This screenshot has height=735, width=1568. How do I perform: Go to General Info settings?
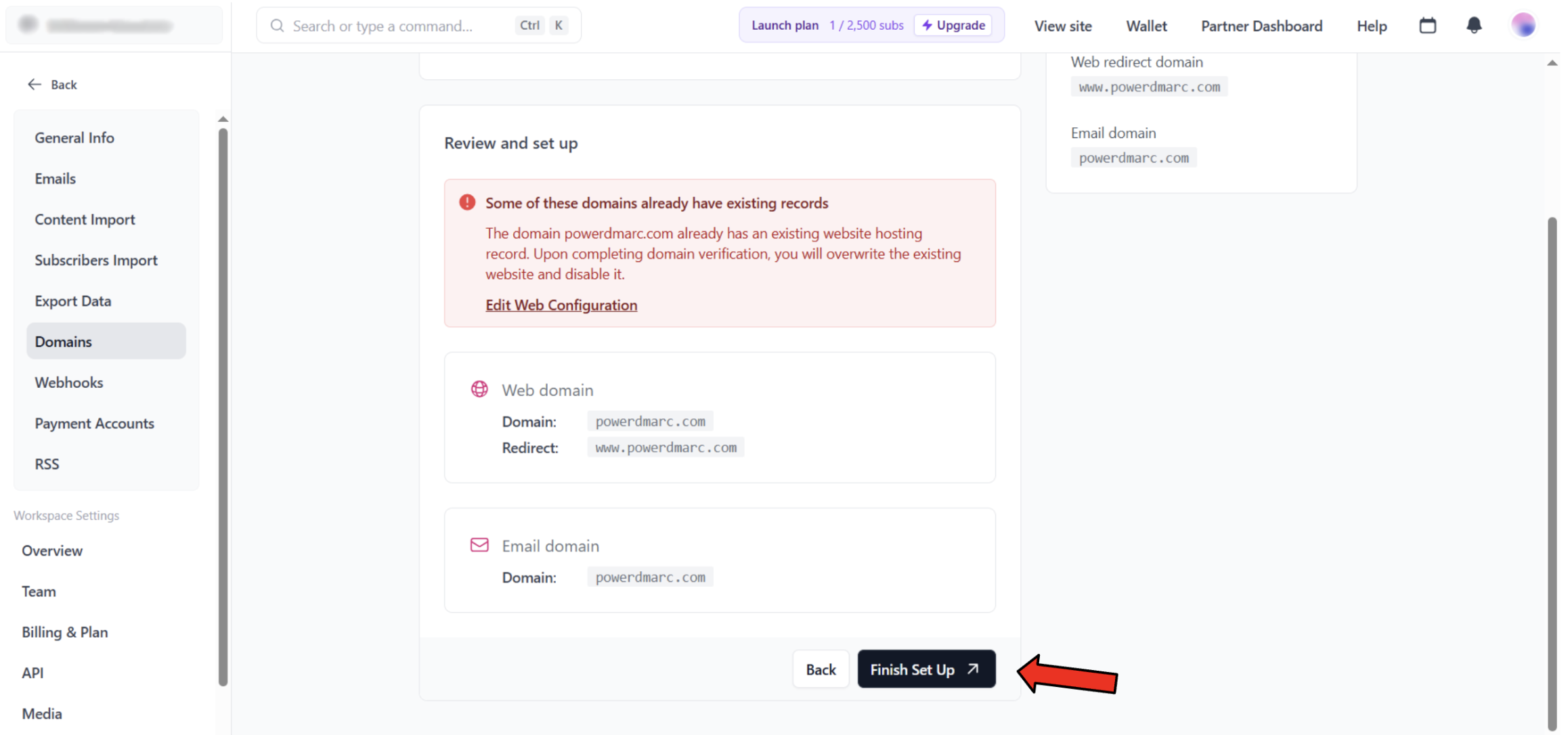tap(106, 137)
